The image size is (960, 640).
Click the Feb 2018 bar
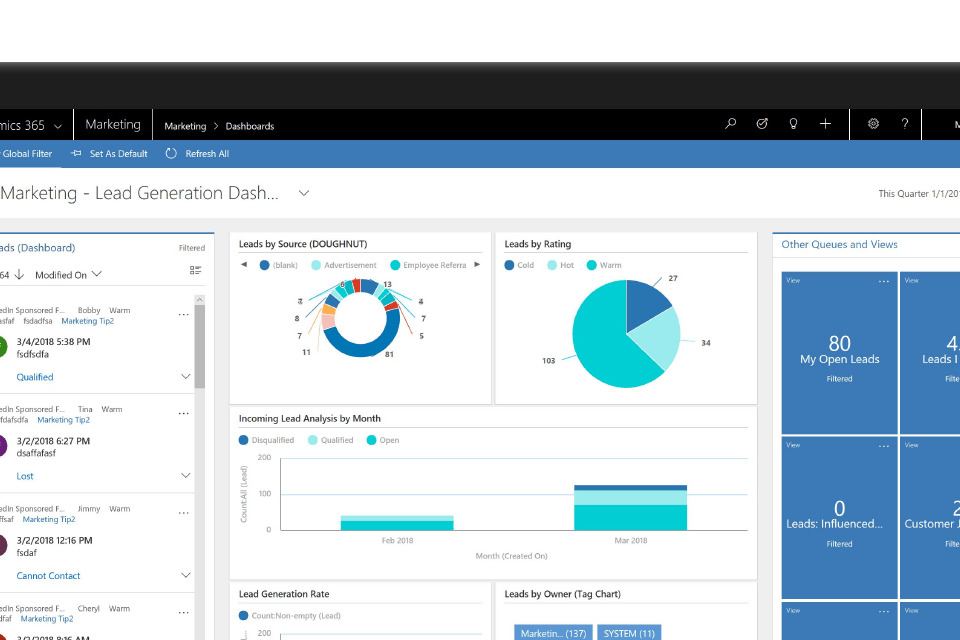(x=397, y=523)
